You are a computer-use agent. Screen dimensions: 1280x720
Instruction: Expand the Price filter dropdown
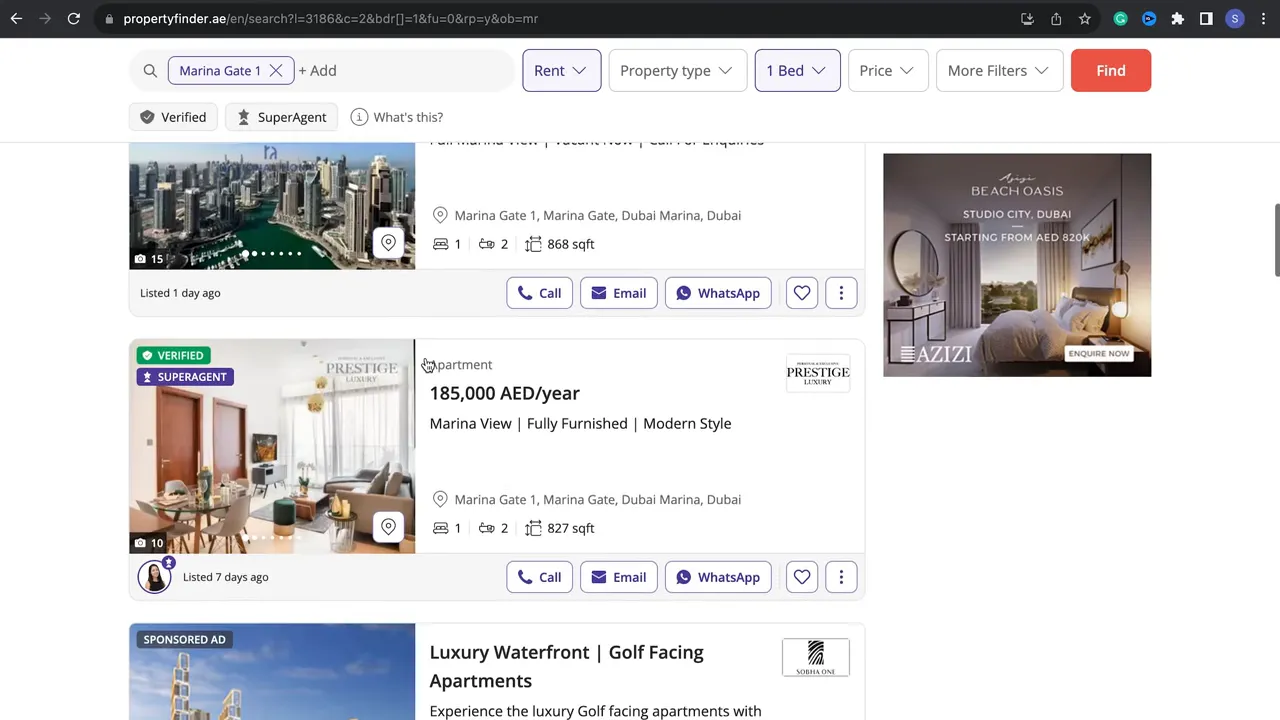click(x=887, y=70)
